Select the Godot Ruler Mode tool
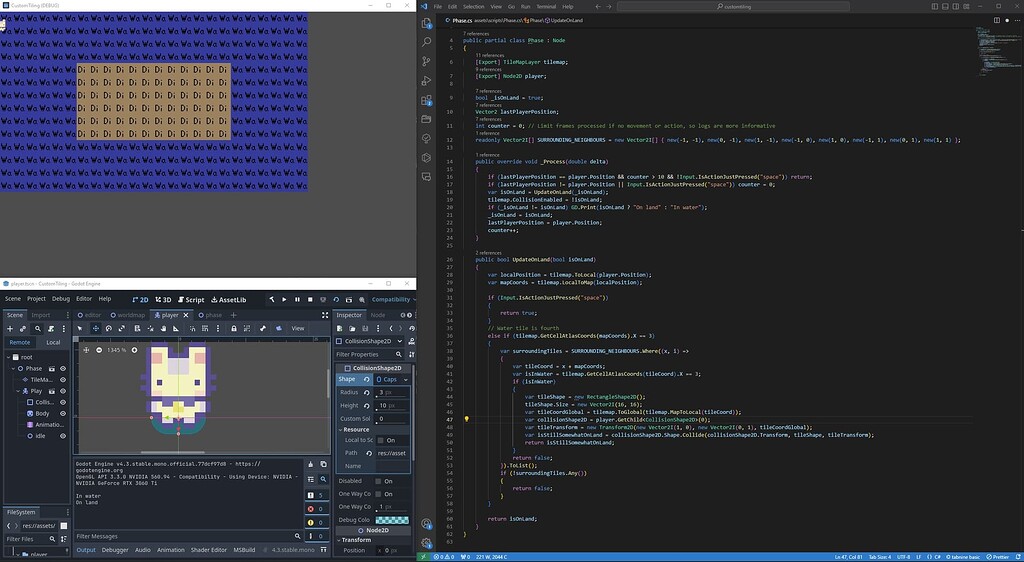This screenshot has width=1024, height=562. tap(176, 328)
